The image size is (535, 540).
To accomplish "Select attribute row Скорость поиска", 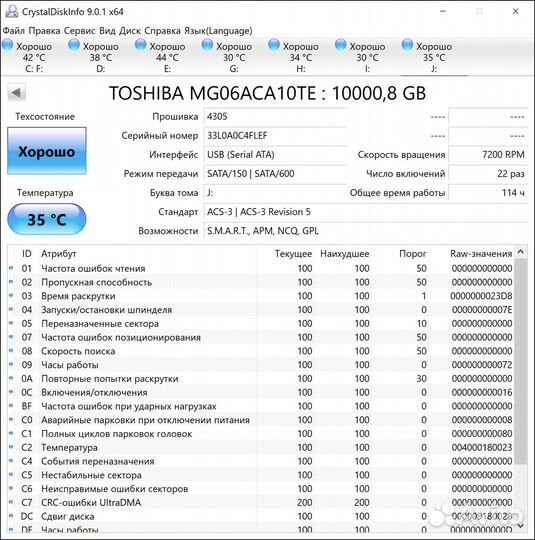I will click(x=261, y=351).
